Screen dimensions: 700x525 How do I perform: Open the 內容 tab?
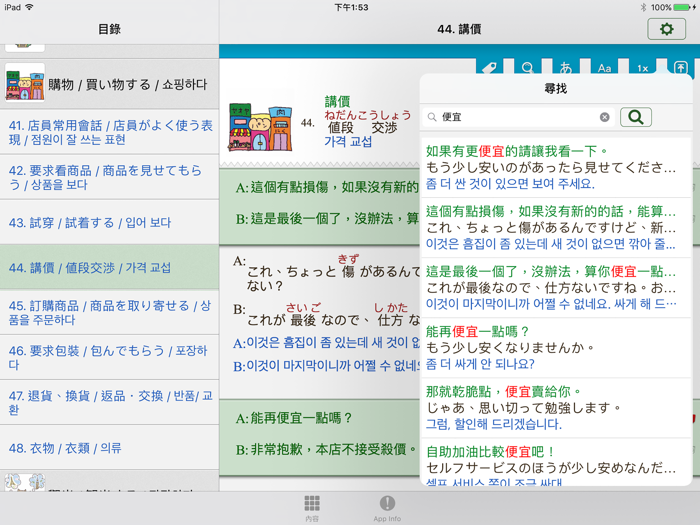click(x=312, y=507)
